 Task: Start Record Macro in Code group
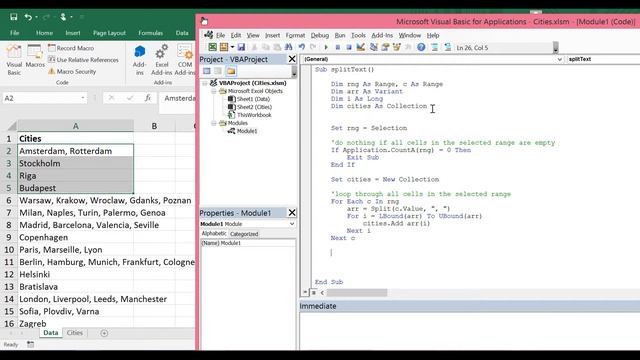(71, 48)
